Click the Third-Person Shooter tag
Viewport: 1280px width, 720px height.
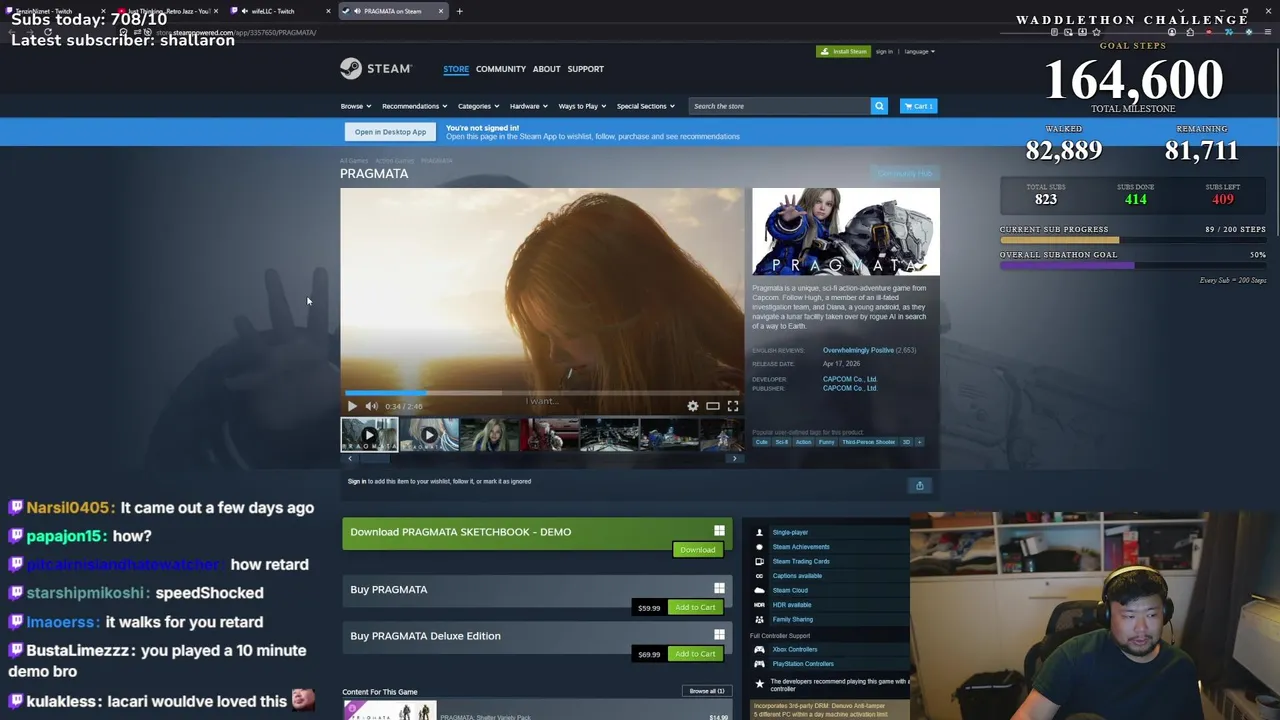[x=869, y=442]
